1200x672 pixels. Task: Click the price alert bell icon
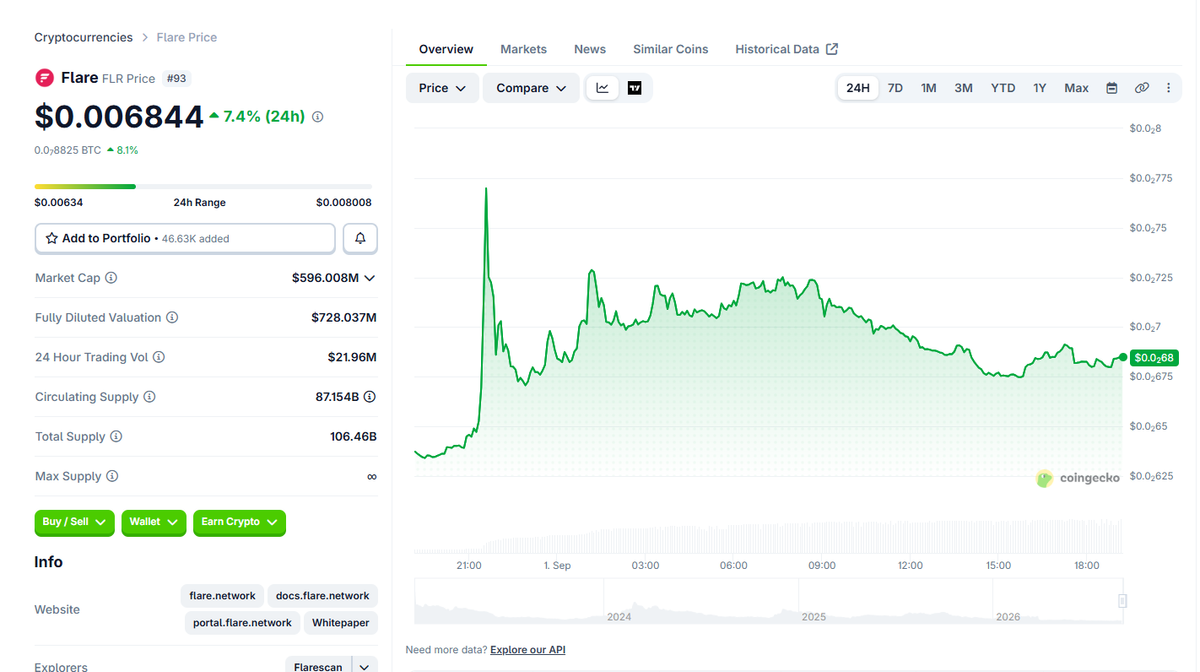[360, 238]
